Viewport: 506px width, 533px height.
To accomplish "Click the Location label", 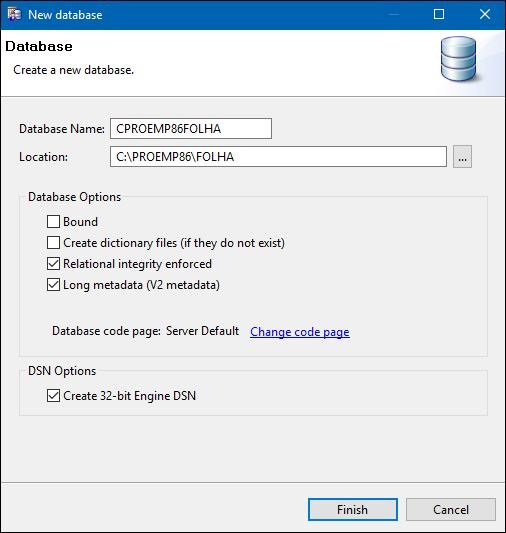I will pyautogui.click(x=43, y=157).
